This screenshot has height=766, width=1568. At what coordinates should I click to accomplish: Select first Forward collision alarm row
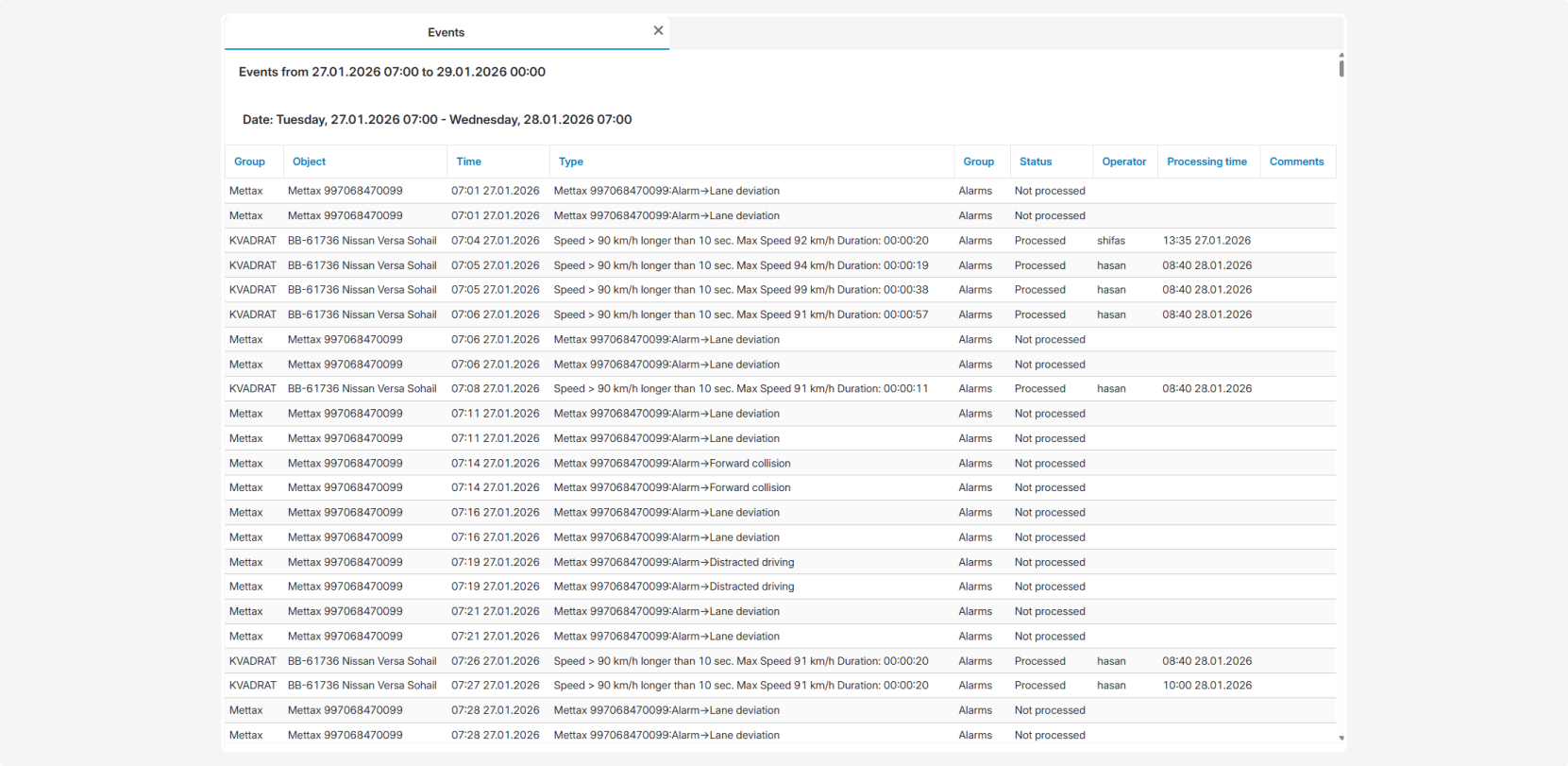671,464
